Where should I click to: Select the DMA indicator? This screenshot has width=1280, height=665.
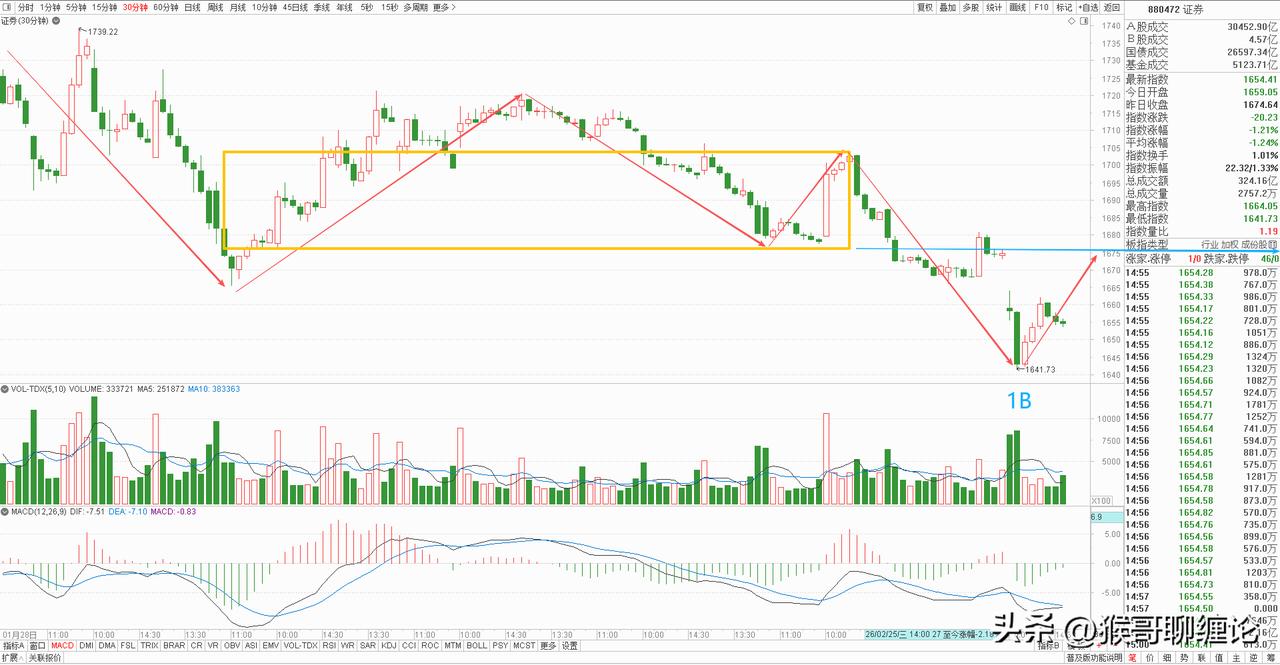pos(107,646)
